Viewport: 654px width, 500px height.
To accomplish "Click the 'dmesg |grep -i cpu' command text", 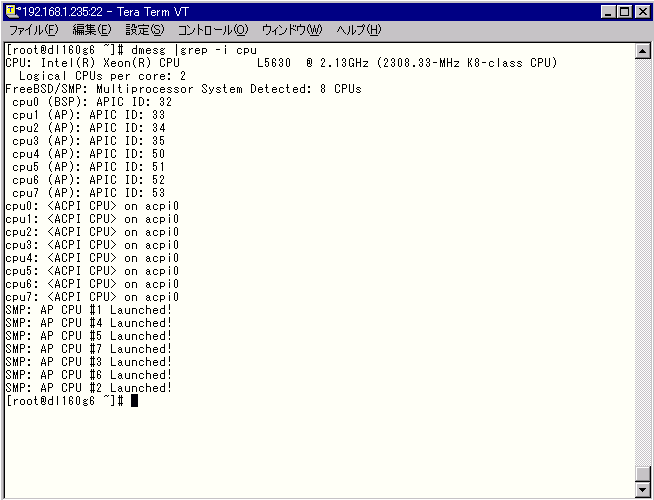I will pyautogui.click(x=194, y=50).
